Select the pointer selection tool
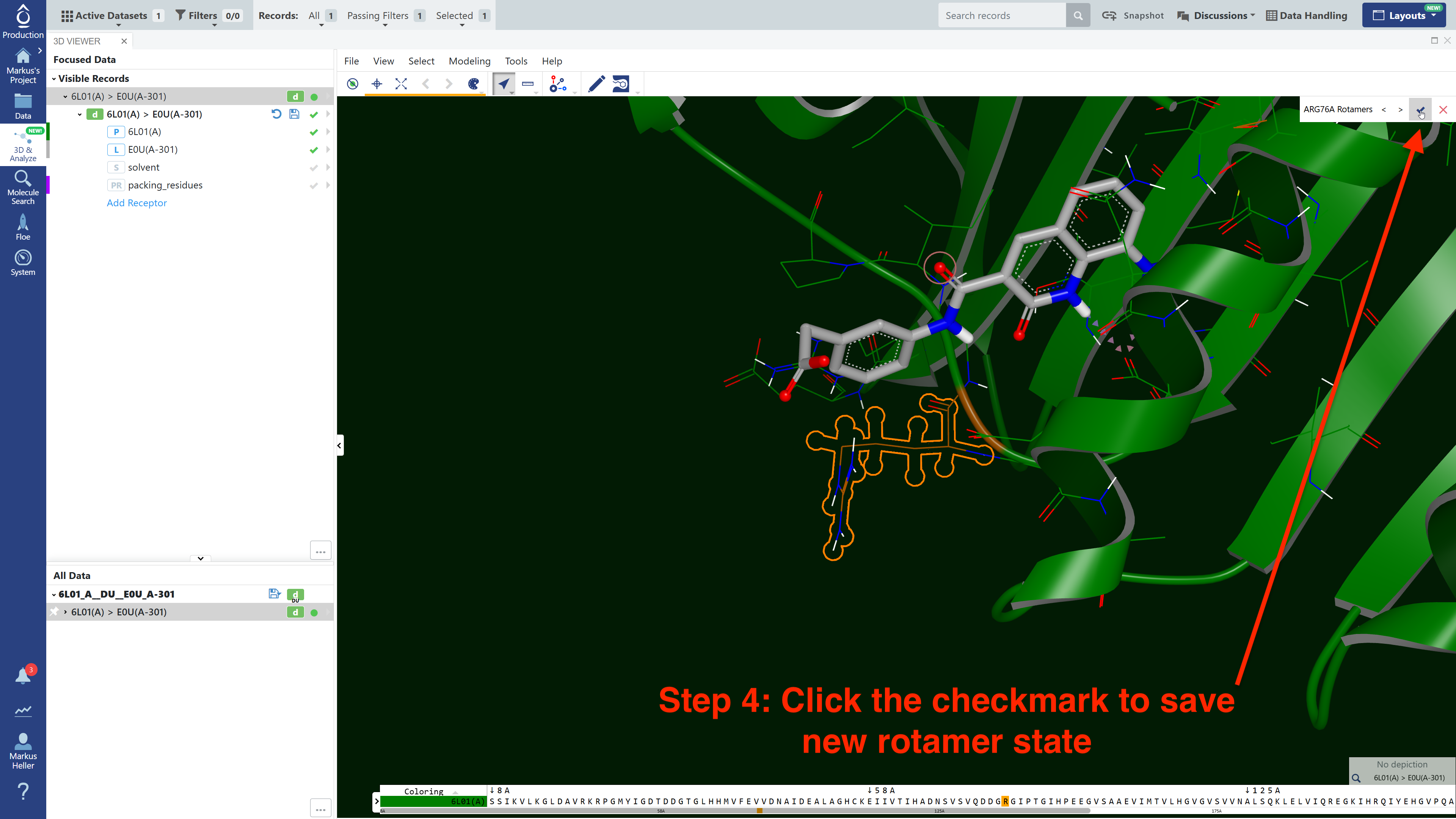Image resolution: width=1456 pixels, height=819 pixels. click(504, 84)
